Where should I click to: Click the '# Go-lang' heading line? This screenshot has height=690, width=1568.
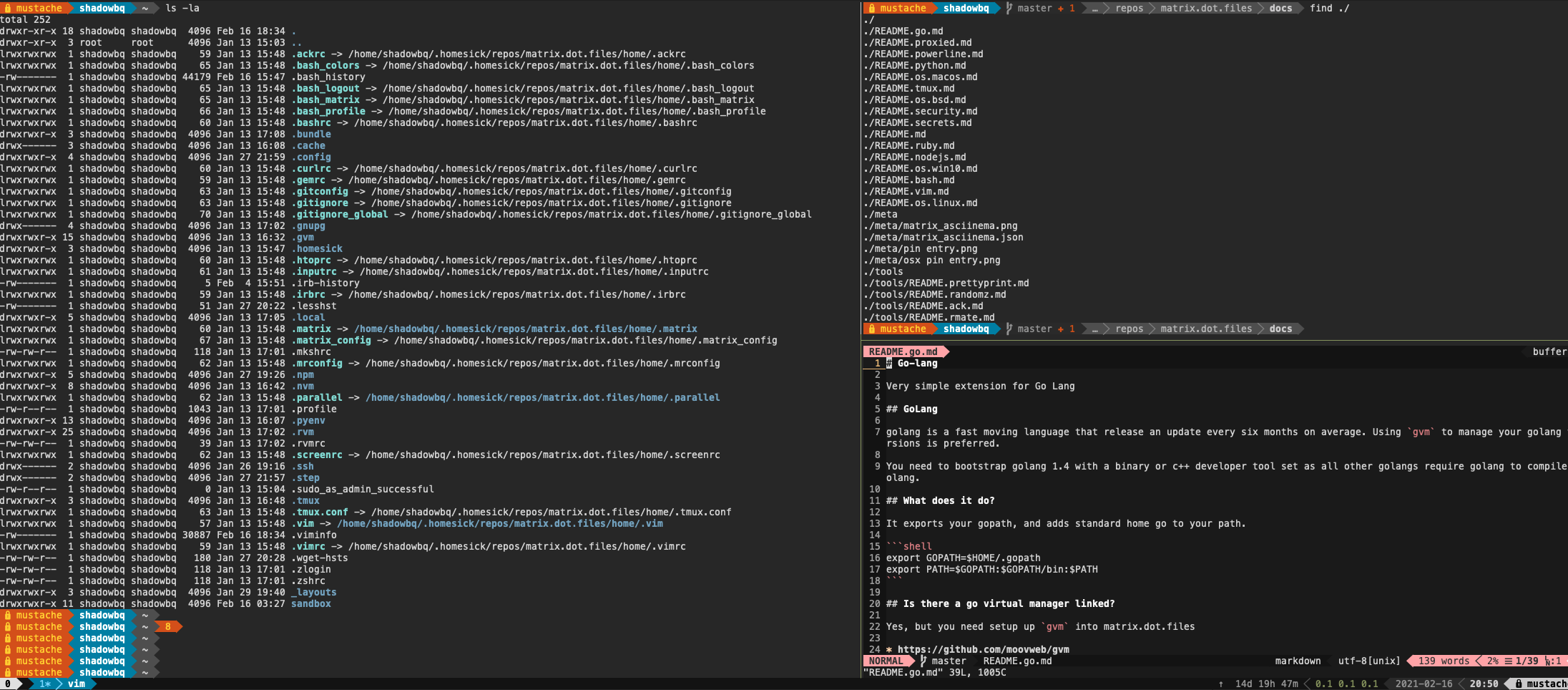tap(912, 364)
